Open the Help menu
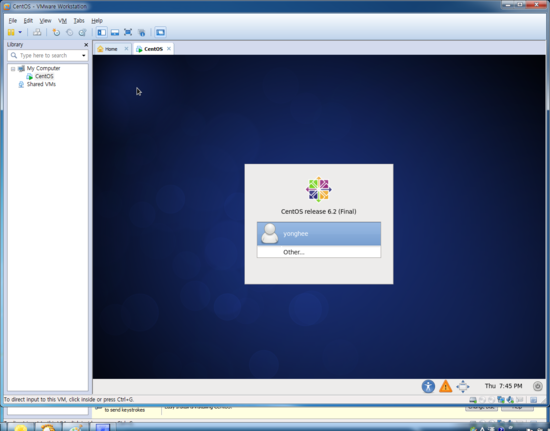550x431 pixels. 97,21
